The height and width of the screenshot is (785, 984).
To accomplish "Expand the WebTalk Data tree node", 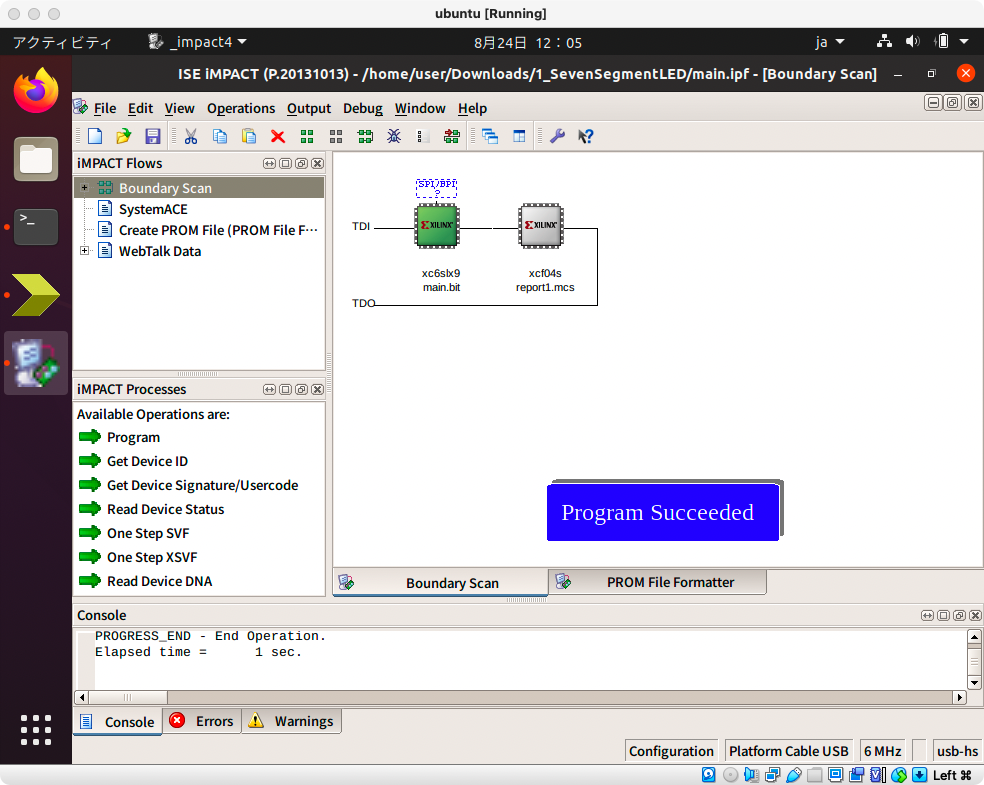I will coord(84,250).
